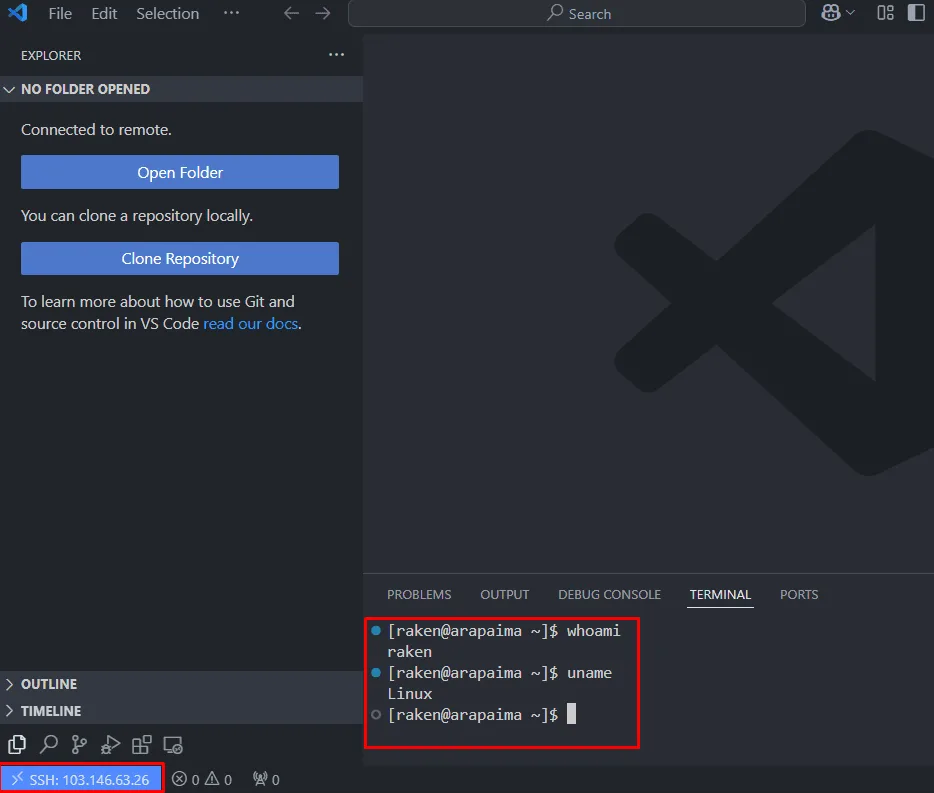Open the Run and Debug view
Viewport: 934px width, 793px height.
110,744
